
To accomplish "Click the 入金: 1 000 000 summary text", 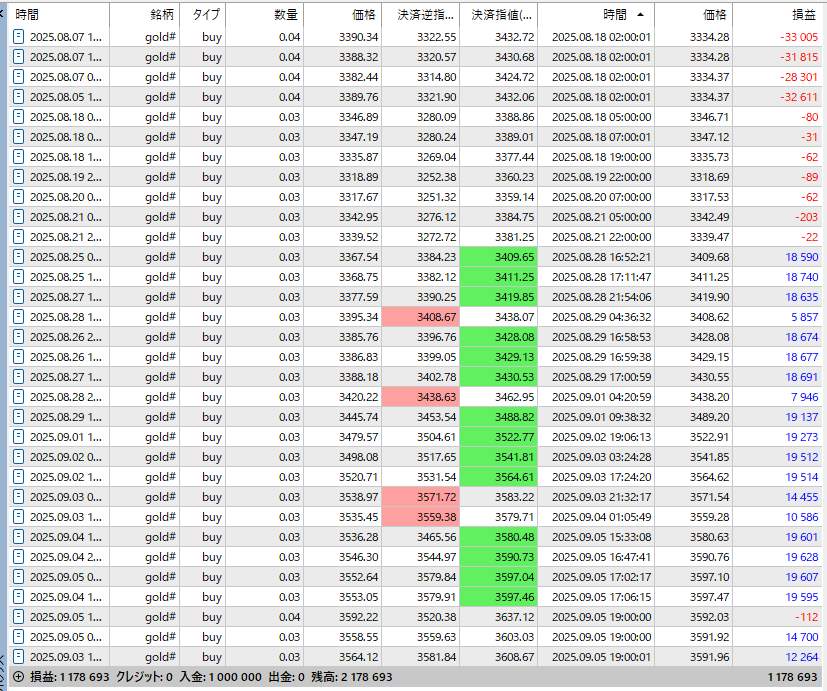I will coord(220,677).
